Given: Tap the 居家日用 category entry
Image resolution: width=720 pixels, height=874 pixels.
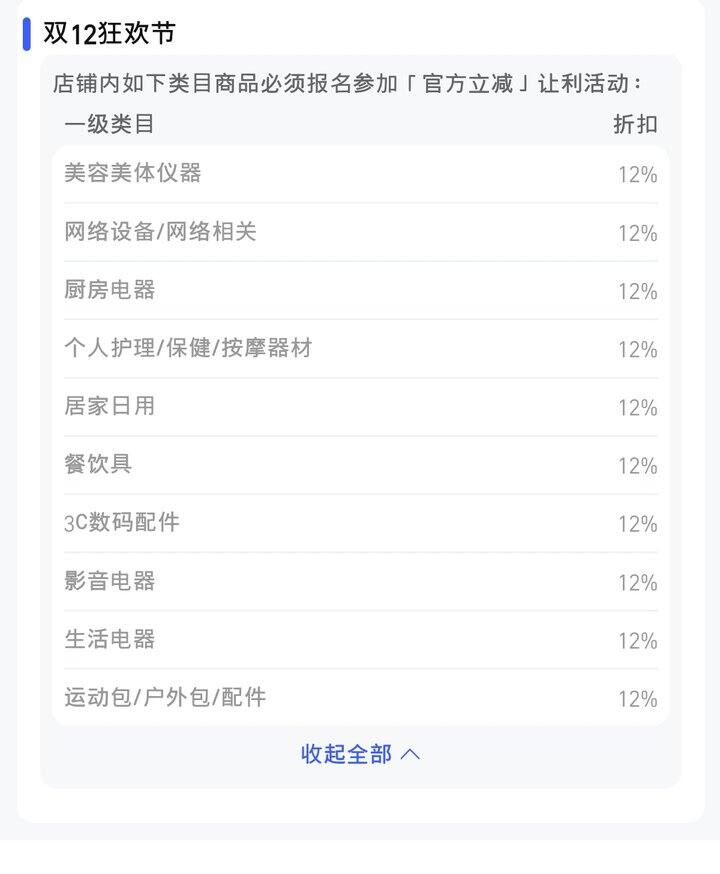Looking at the screenshot, I should (110, 406).
